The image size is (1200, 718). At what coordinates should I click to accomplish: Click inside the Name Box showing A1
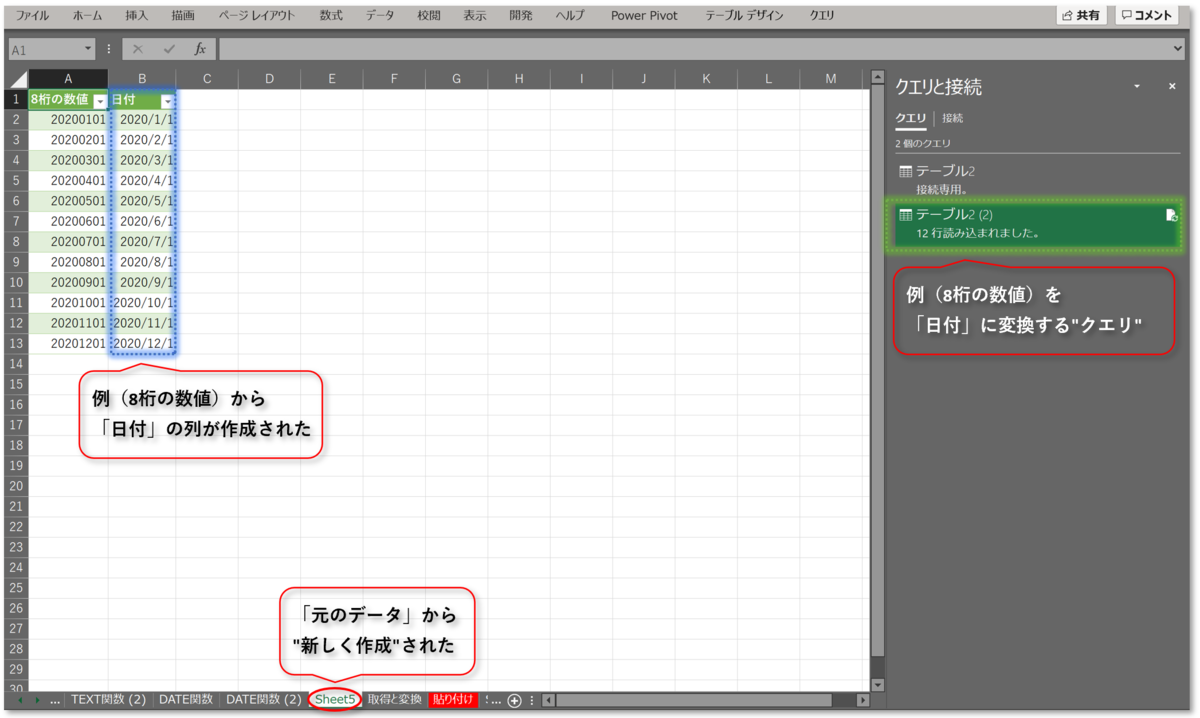tap(44, 48)
